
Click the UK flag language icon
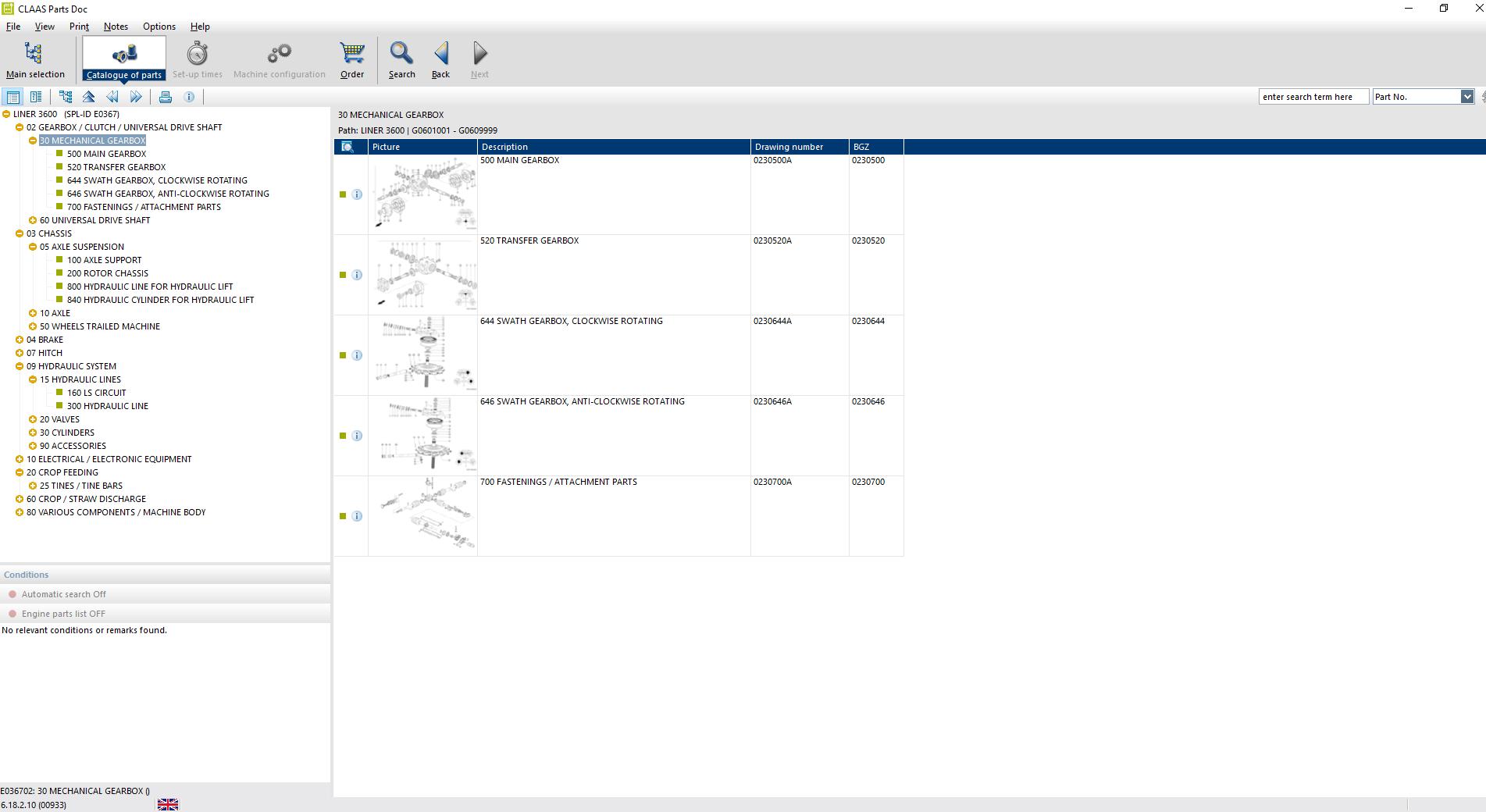[168, 804]
